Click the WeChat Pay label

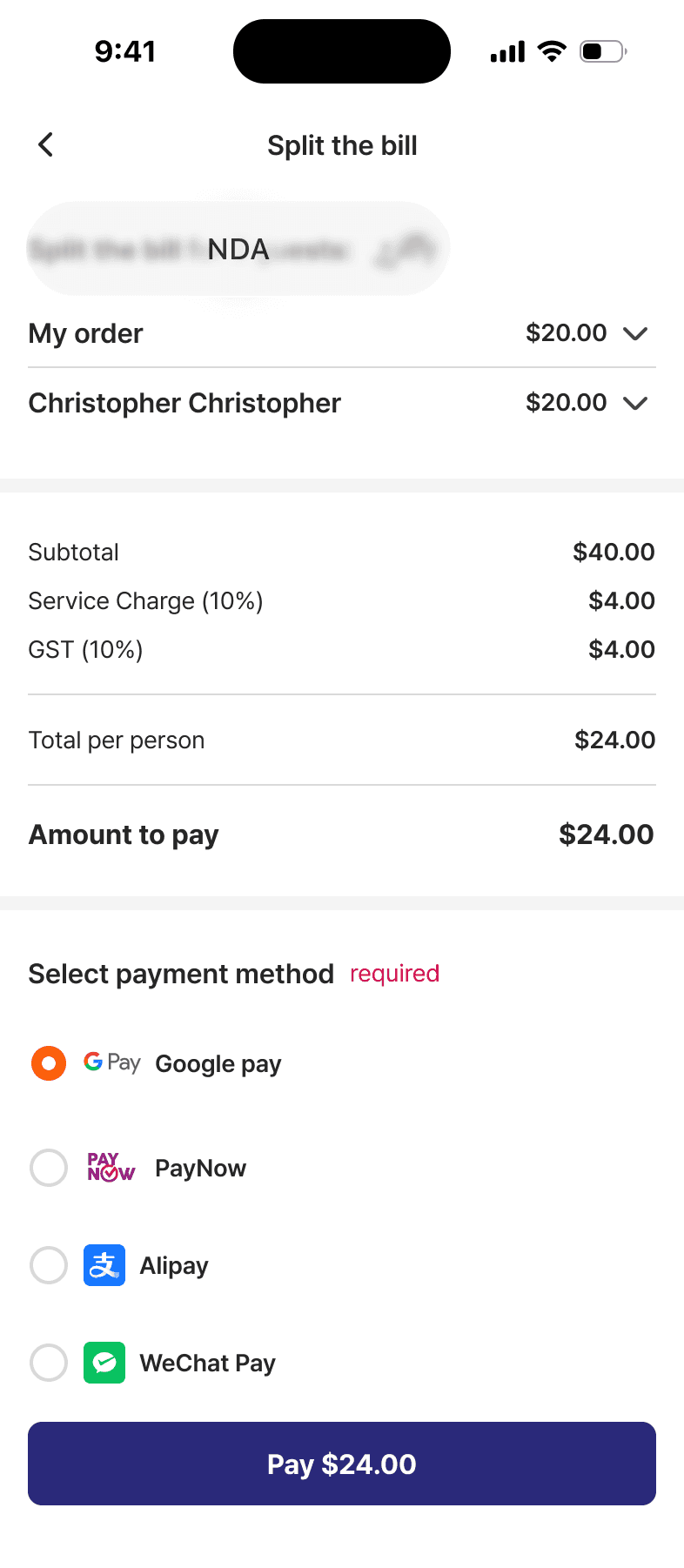pos(207,1363)
